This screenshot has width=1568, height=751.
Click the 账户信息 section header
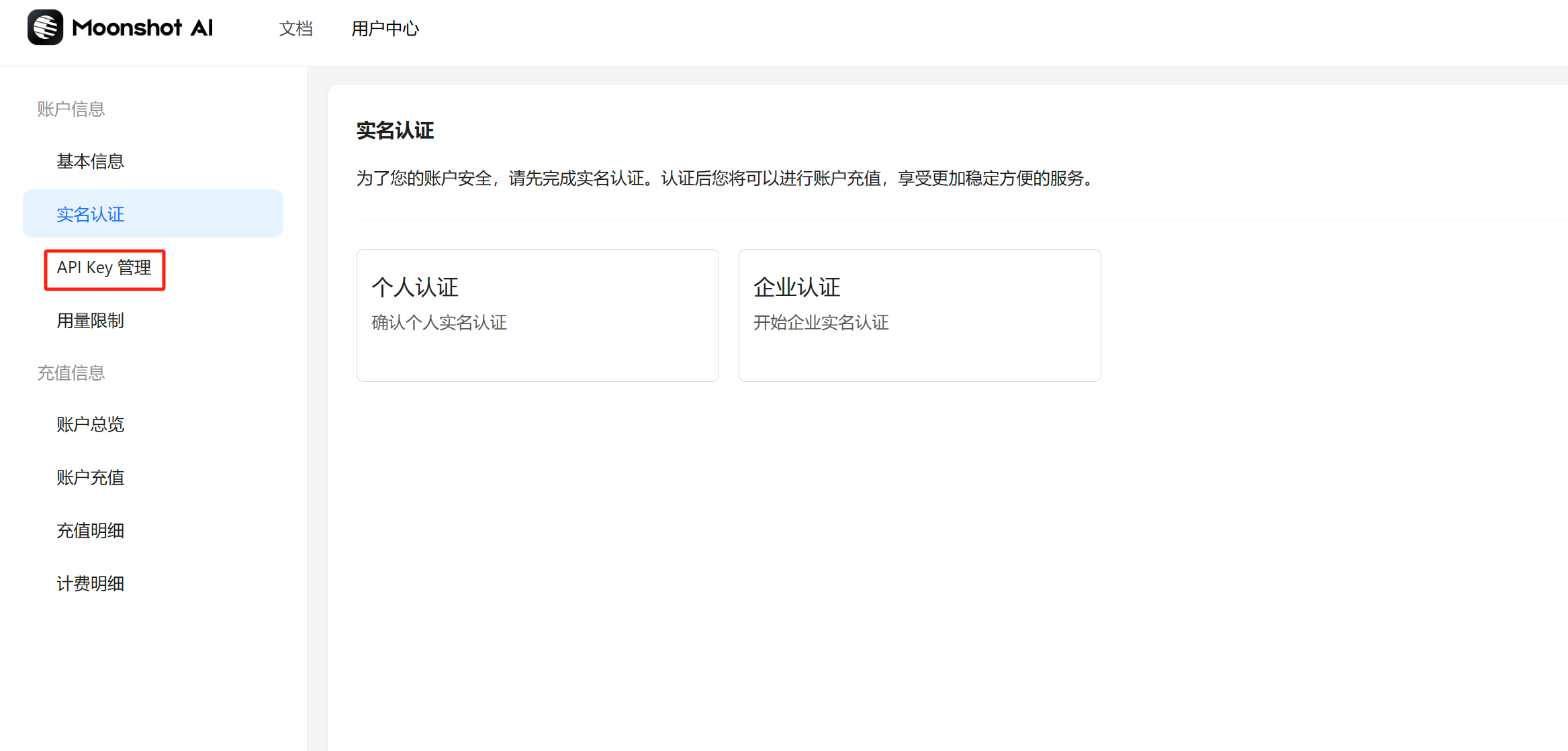[71, 109]
